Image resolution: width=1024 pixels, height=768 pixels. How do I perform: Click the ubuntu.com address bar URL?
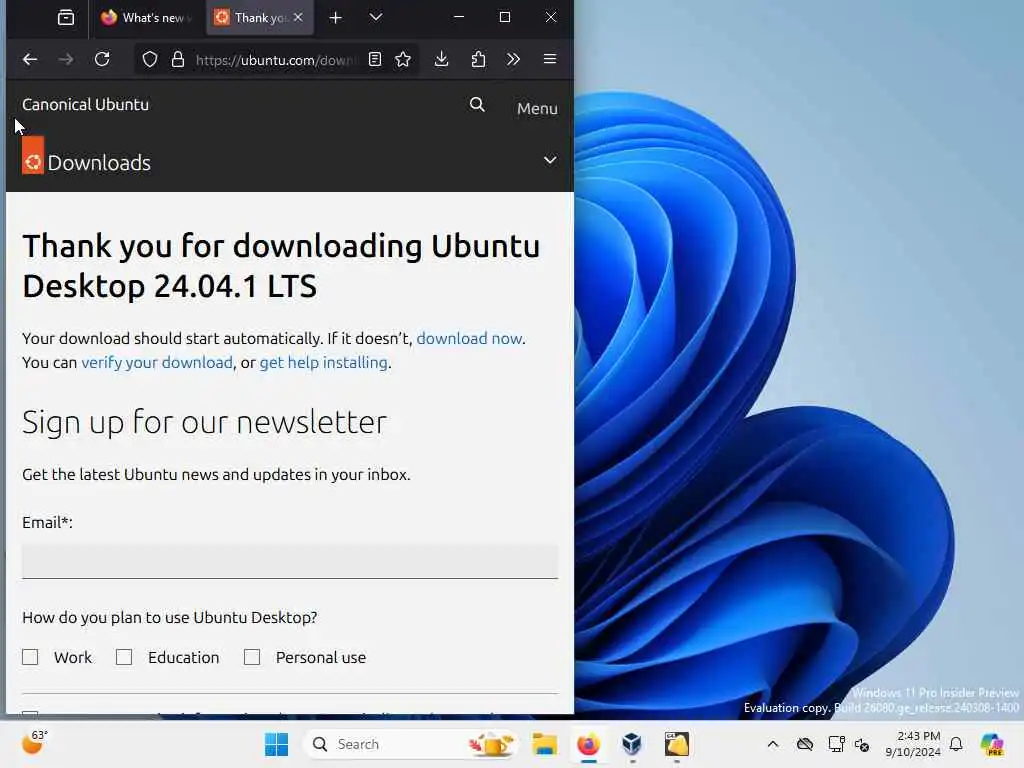click(277, 60)
